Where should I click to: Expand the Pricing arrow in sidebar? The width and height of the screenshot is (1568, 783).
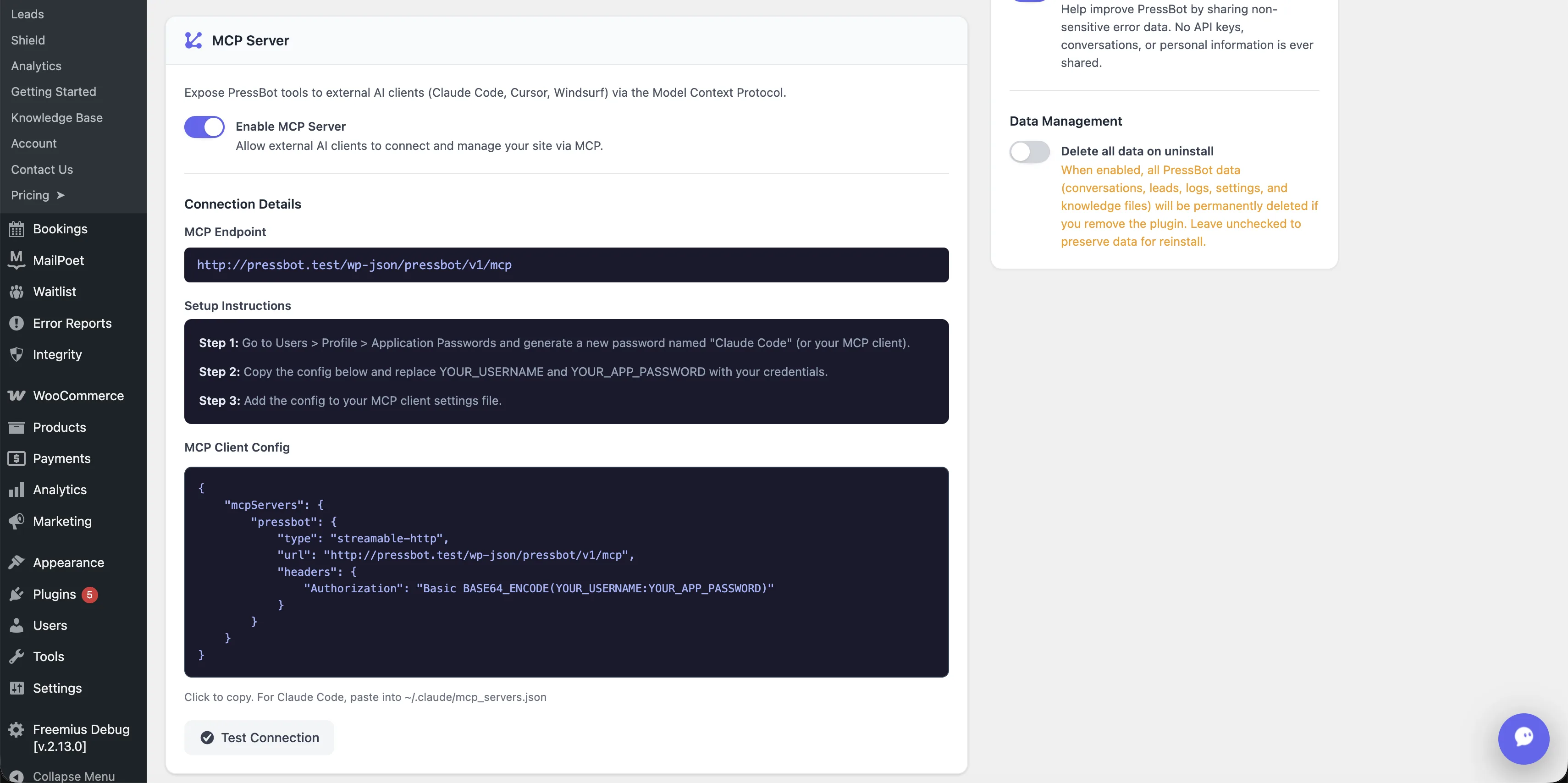tap(60, 195)
